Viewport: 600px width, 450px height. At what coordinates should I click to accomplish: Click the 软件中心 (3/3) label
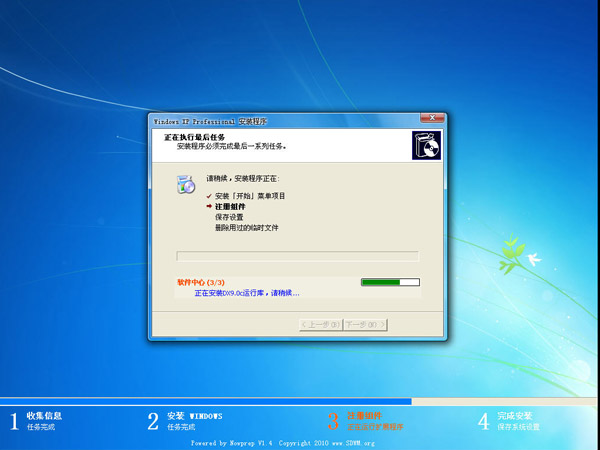pyautogui.click(x=201, y=282)
